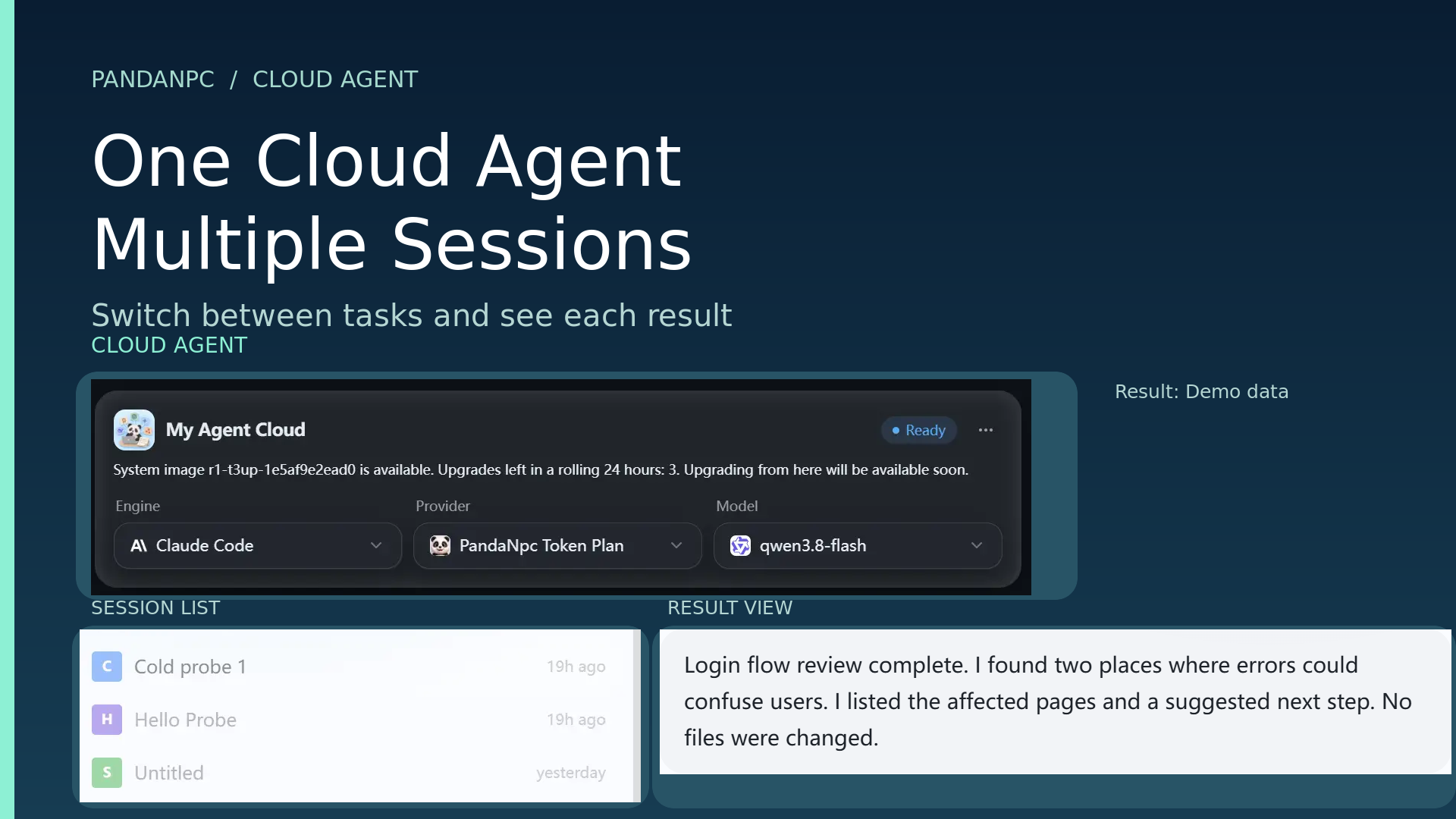The height and width of the screenshot is (819, 1456).
Task: Click the "RESULT VIEW" heading
Action: (730, 607)
